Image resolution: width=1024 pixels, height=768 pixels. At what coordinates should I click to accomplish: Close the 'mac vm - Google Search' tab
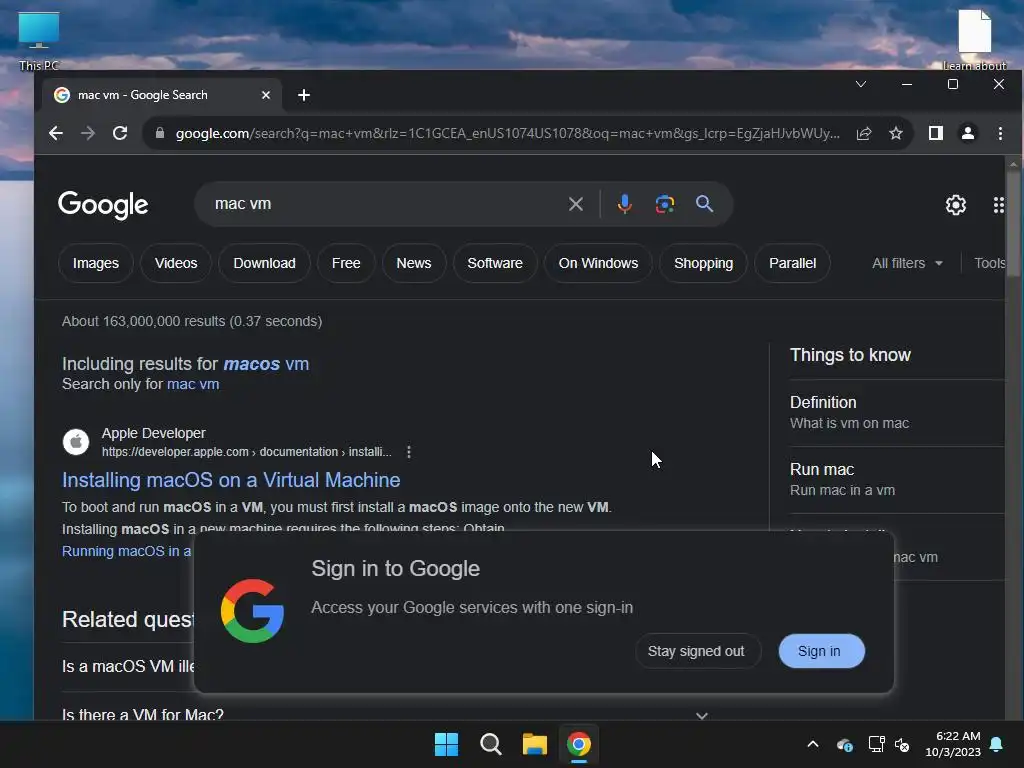(266, 95)
